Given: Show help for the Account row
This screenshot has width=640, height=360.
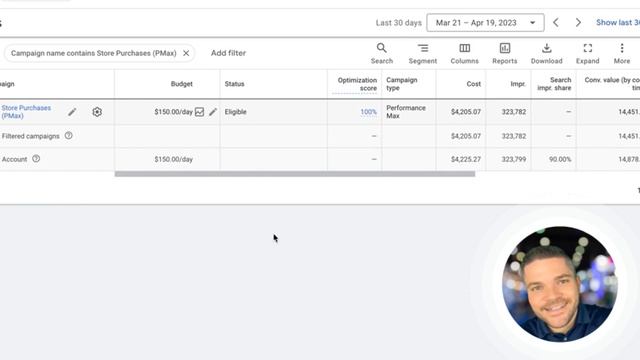Looking at the screenshot, I should click(x=36, y=159).
